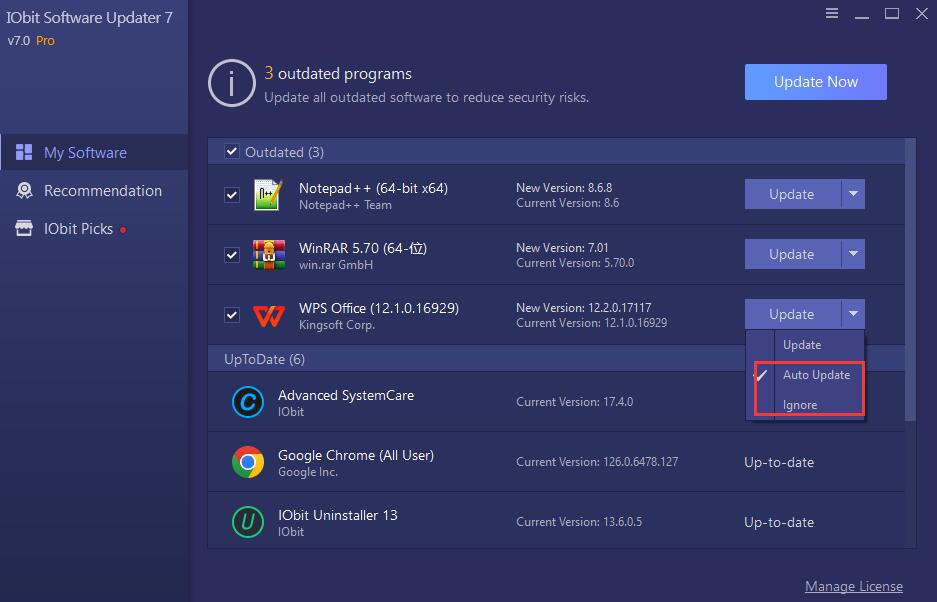Click the '3 outdated programs' heading
This screenshot has height=602, width=937.
(338, 74)
